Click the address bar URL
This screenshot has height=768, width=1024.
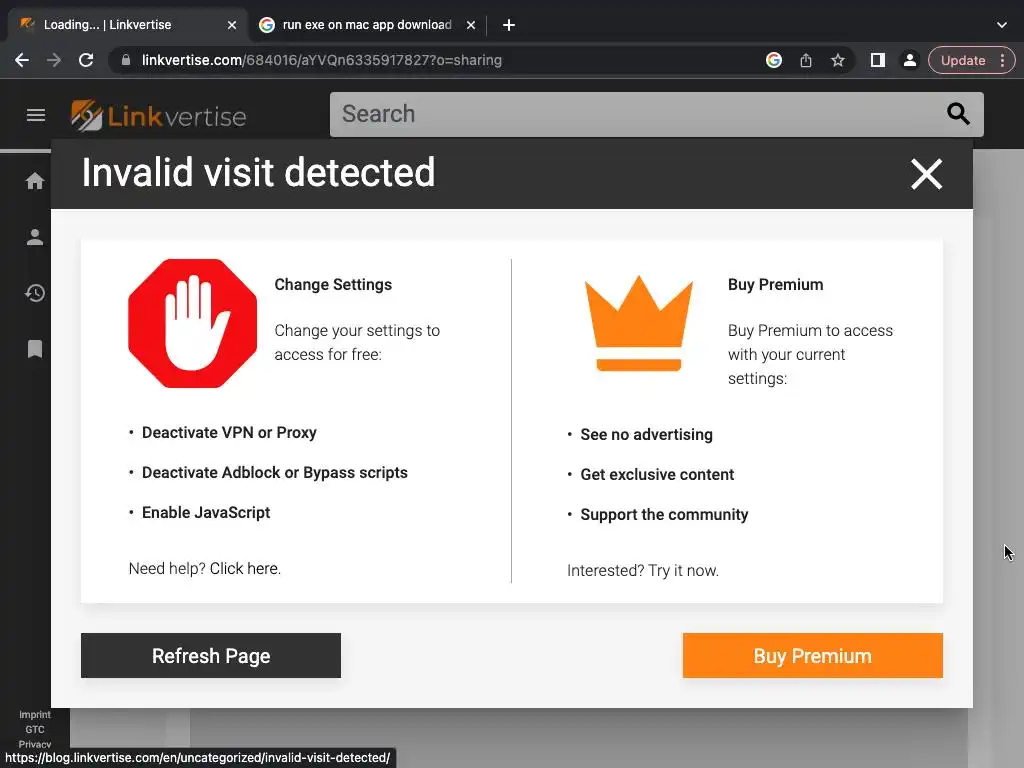pyautogui.click(x=322, y=60)
